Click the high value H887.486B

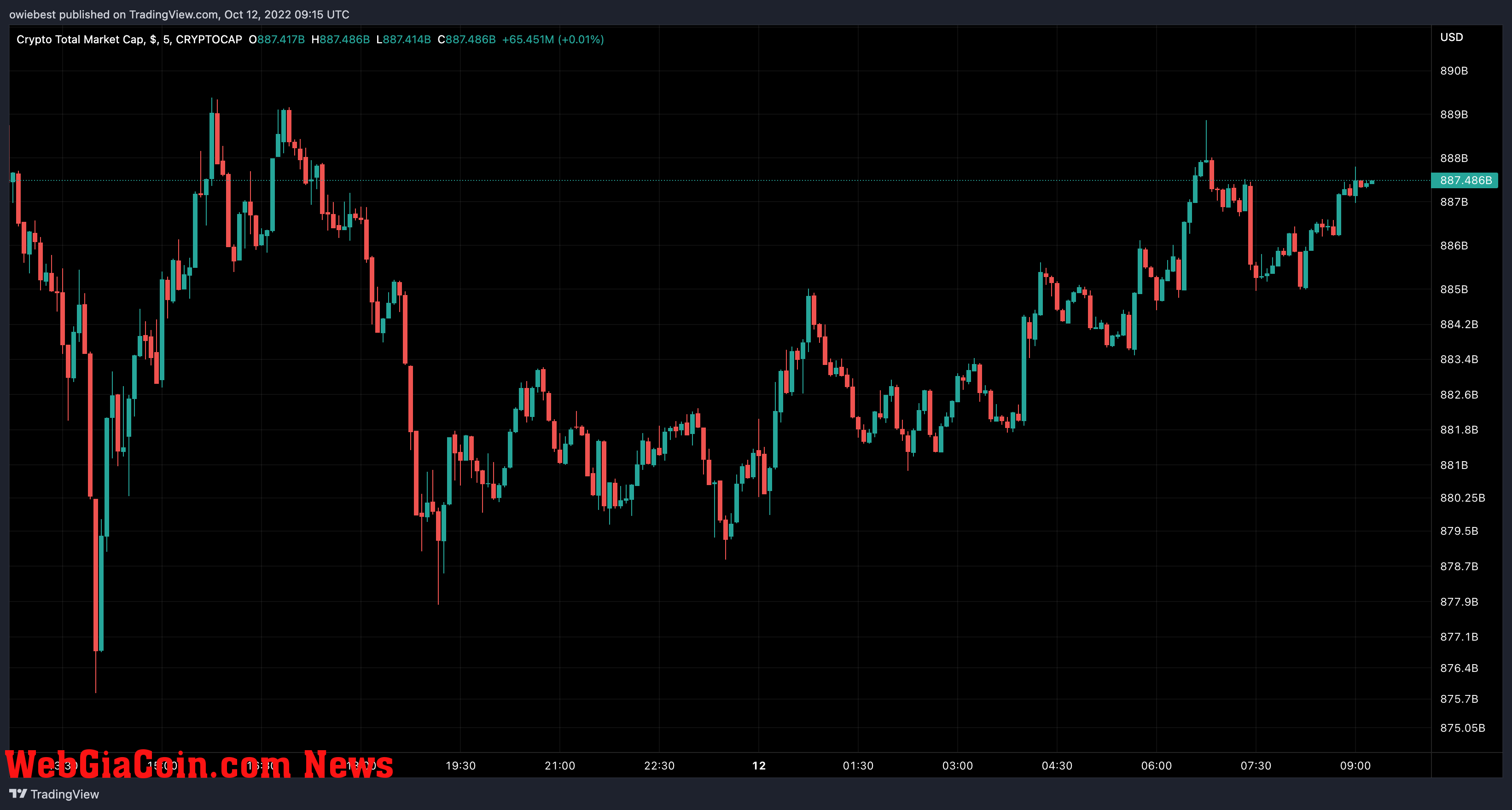(340, 39)
